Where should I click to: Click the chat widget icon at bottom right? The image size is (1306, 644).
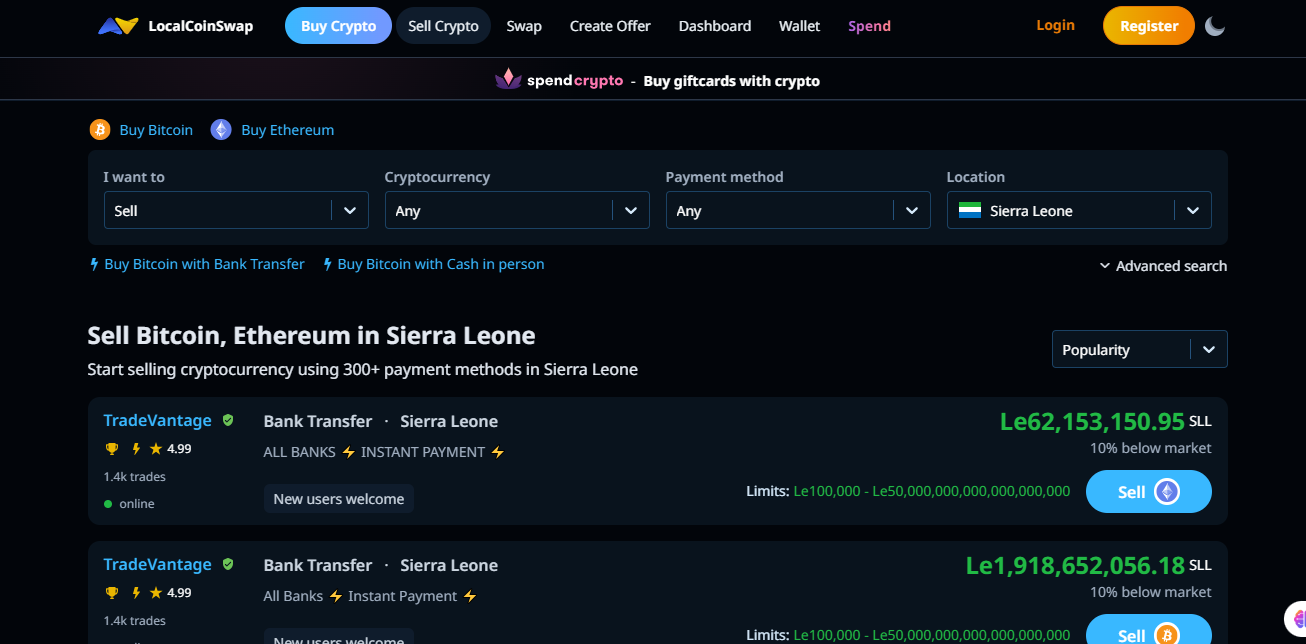[x=1296, y=620]
